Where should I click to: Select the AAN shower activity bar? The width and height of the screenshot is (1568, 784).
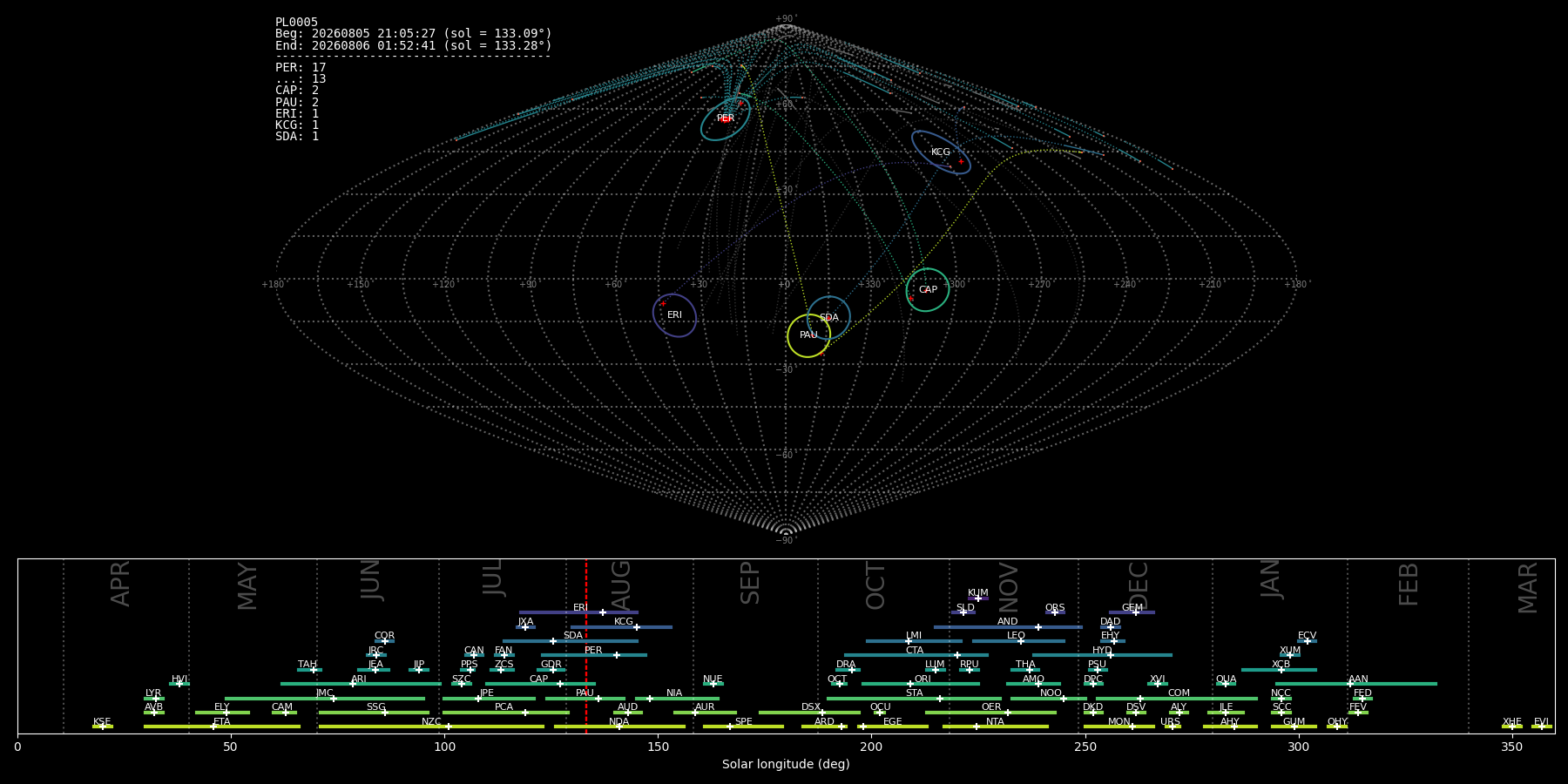tap(1356, 684)
